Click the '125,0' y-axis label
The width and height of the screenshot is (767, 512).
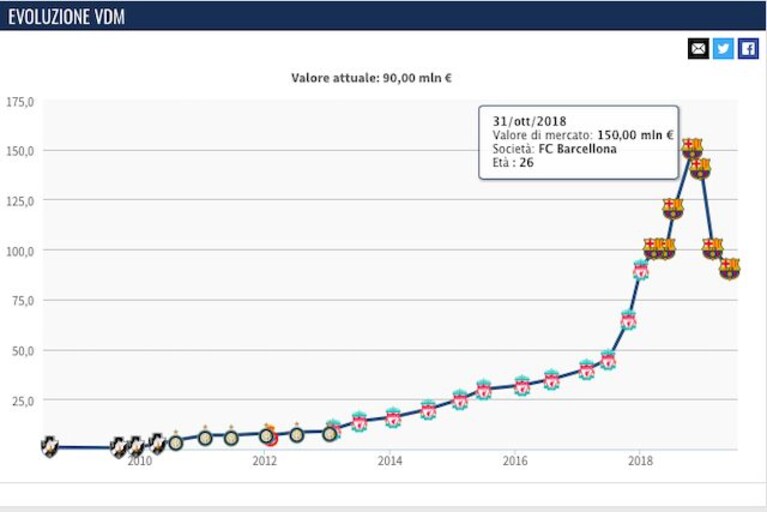coord(20,201)
